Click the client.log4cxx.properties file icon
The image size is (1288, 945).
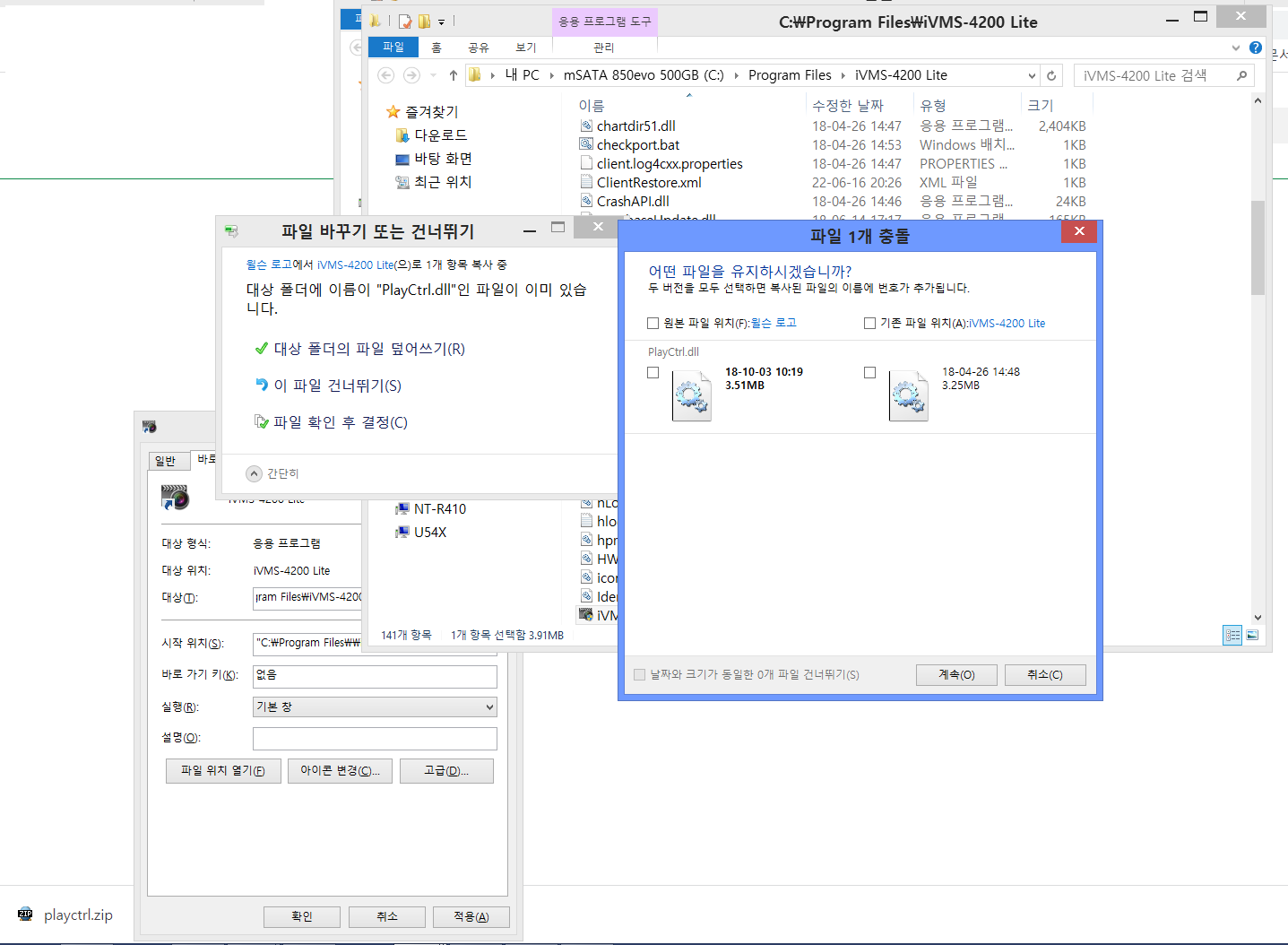[586, 163]
